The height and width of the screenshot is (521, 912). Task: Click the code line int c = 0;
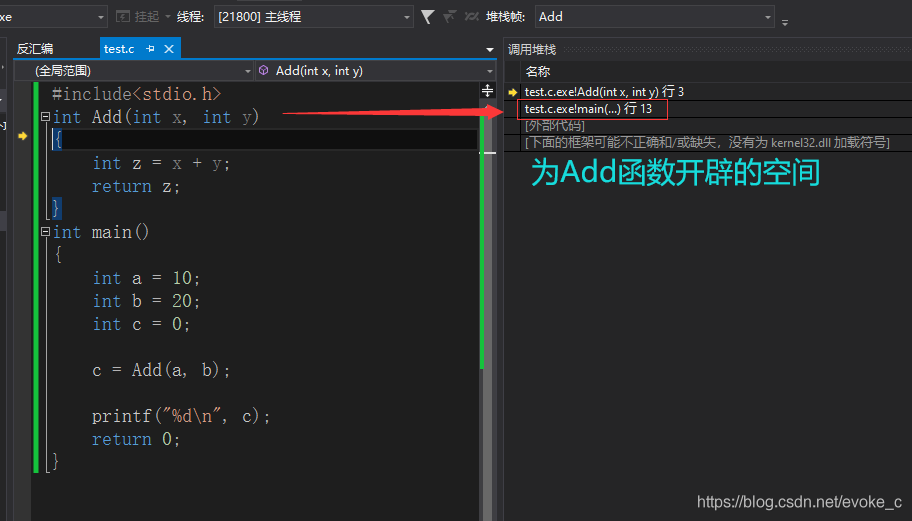pos(141,324)
